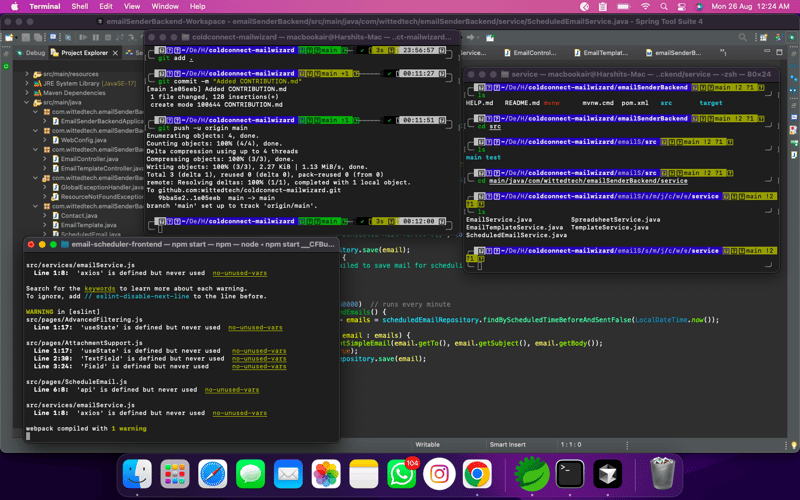Image resolution: width=800 pixels, height=500 pixels.
Task: Close the Project Explorer tab with its X
Action: (x=115, y=53)
